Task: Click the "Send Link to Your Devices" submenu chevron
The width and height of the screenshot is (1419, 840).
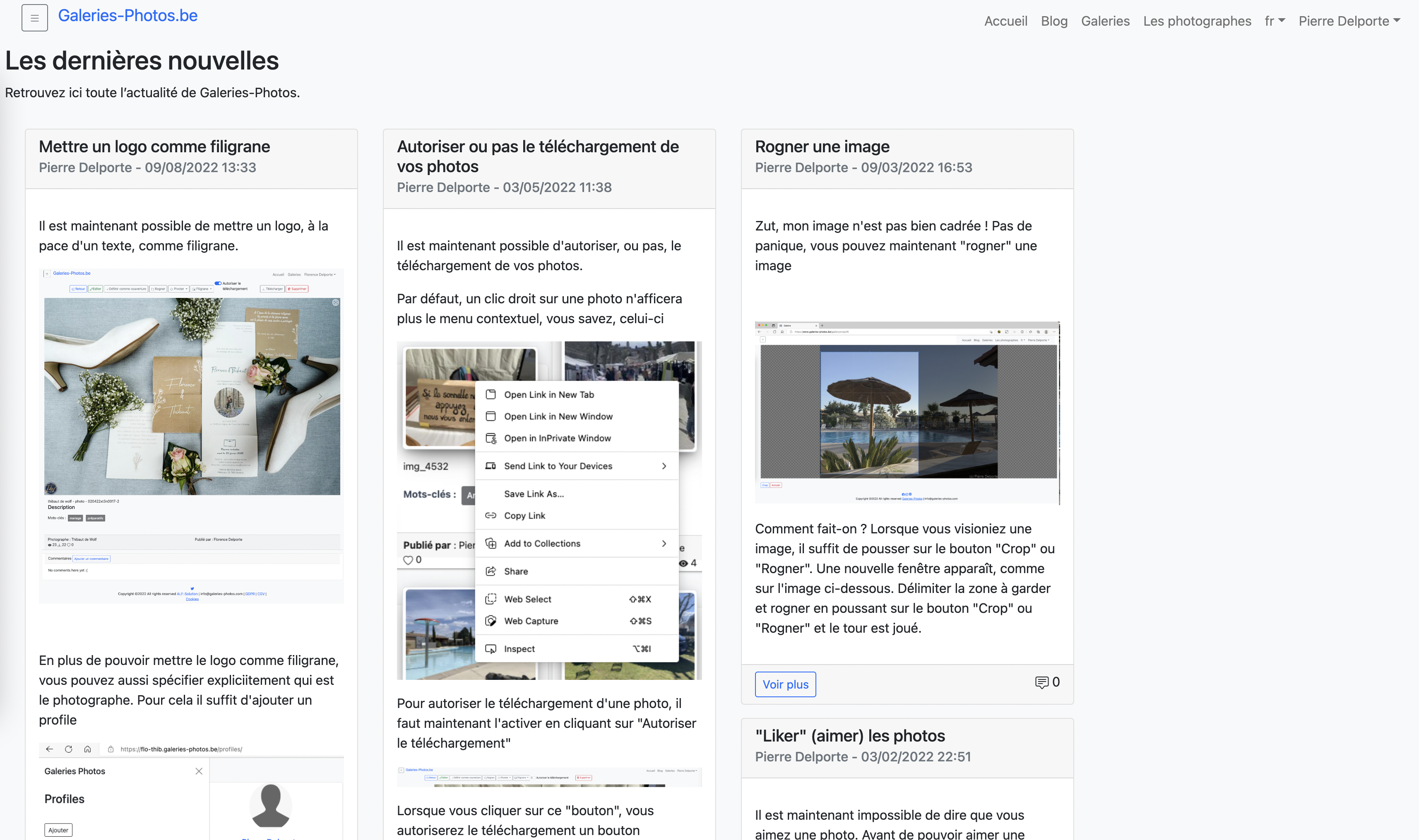Action: [x=664, y=466]
